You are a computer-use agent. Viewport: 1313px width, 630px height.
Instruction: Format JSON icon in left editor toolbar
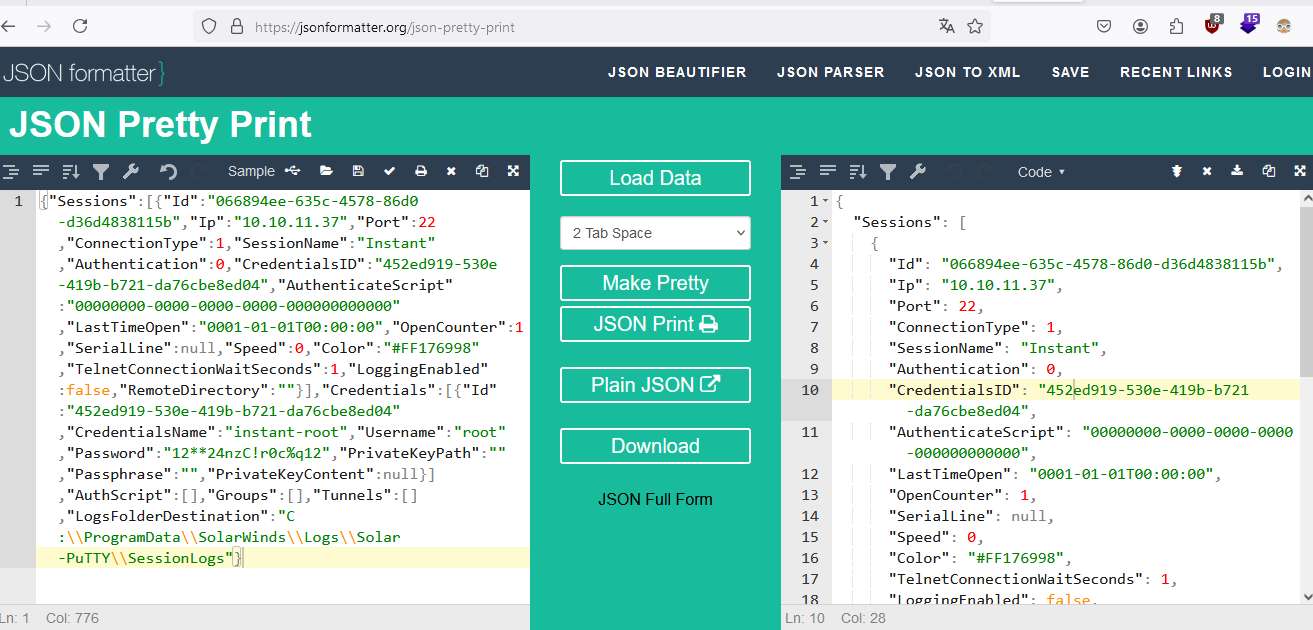tap(11, 171)
